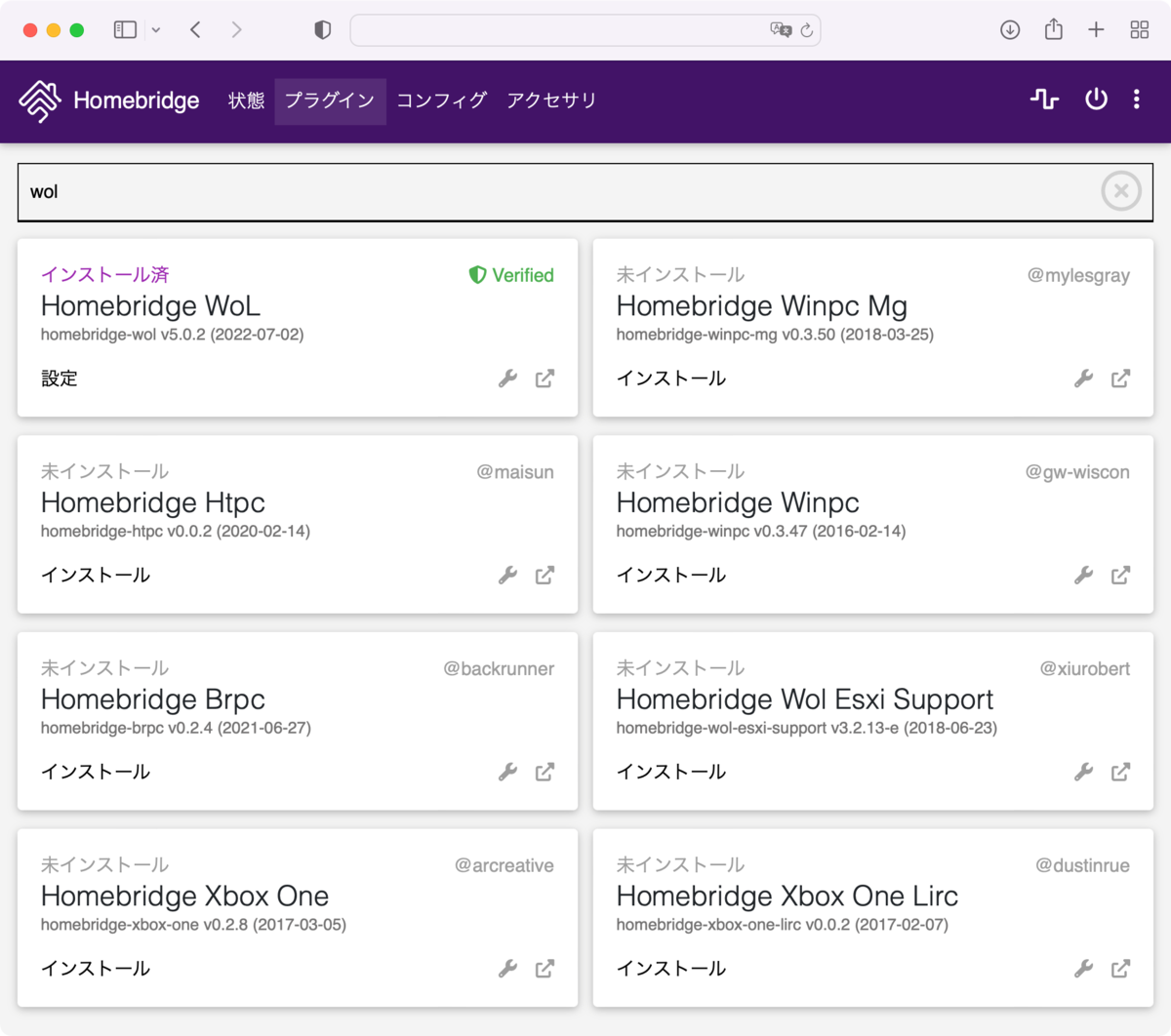Click the translate icon in address bar

[x=781, y=30]
